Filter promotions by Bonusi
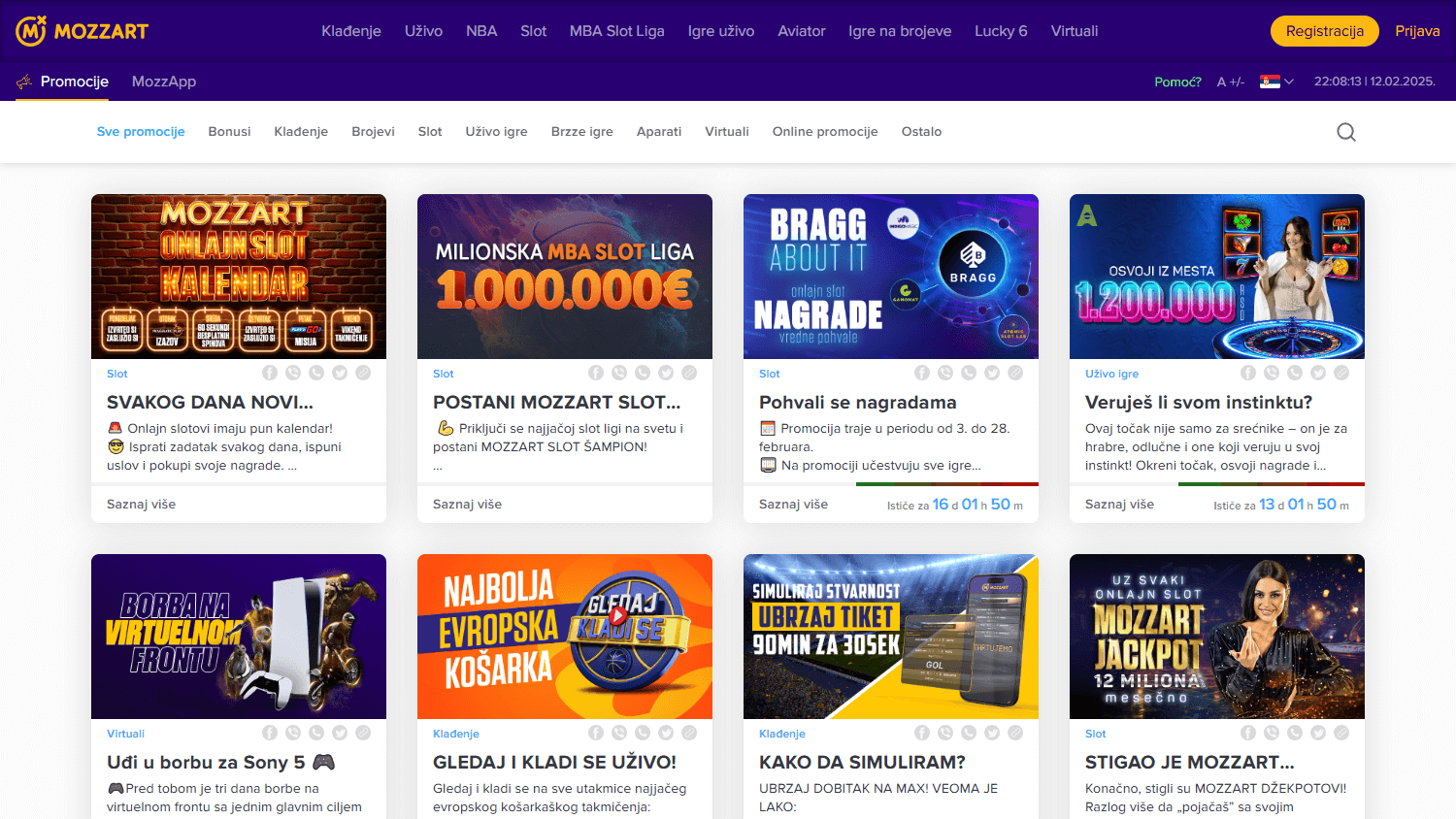Viewport: 1456px width, 819px height. (x=229, y=132)
